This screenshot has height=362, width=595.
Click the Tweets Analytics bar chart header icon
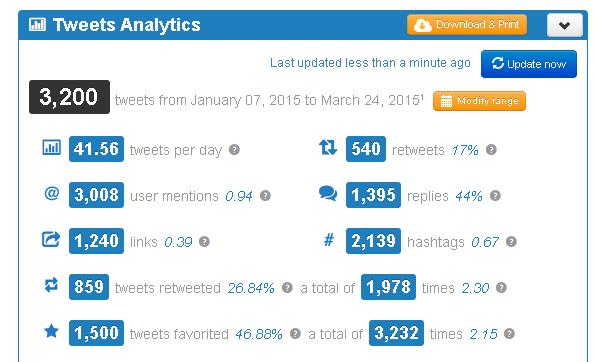pos(37,25)
